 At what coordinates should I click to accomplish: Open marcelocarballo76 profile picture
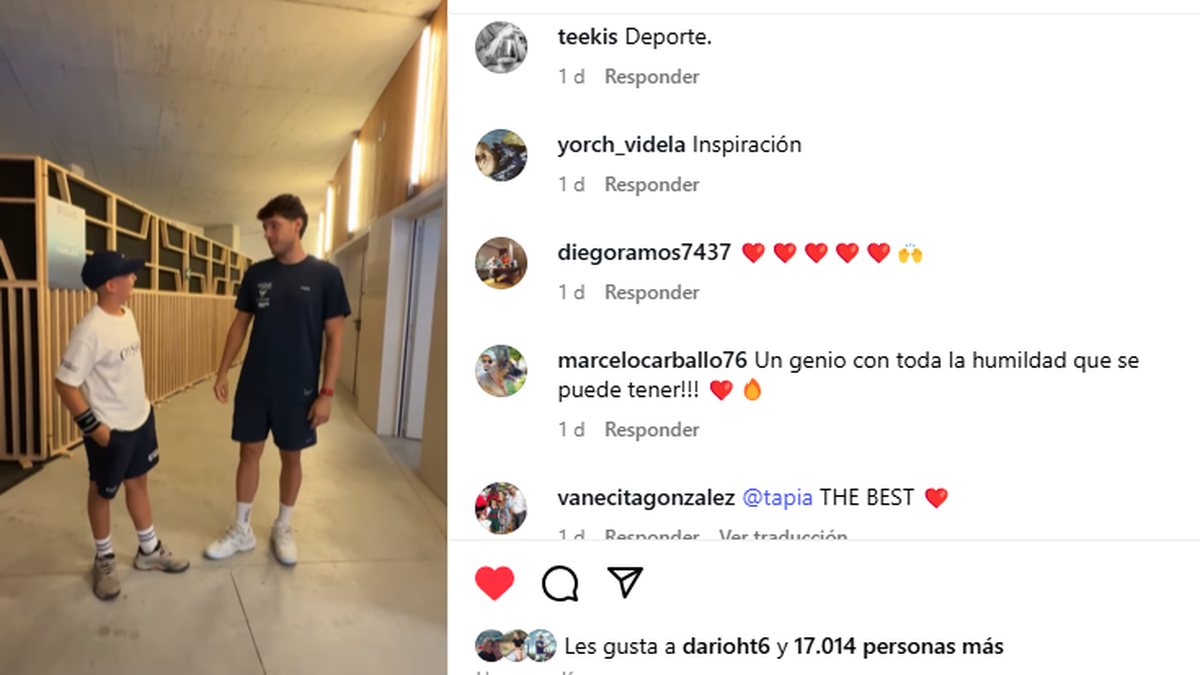(x=501, y=371)
